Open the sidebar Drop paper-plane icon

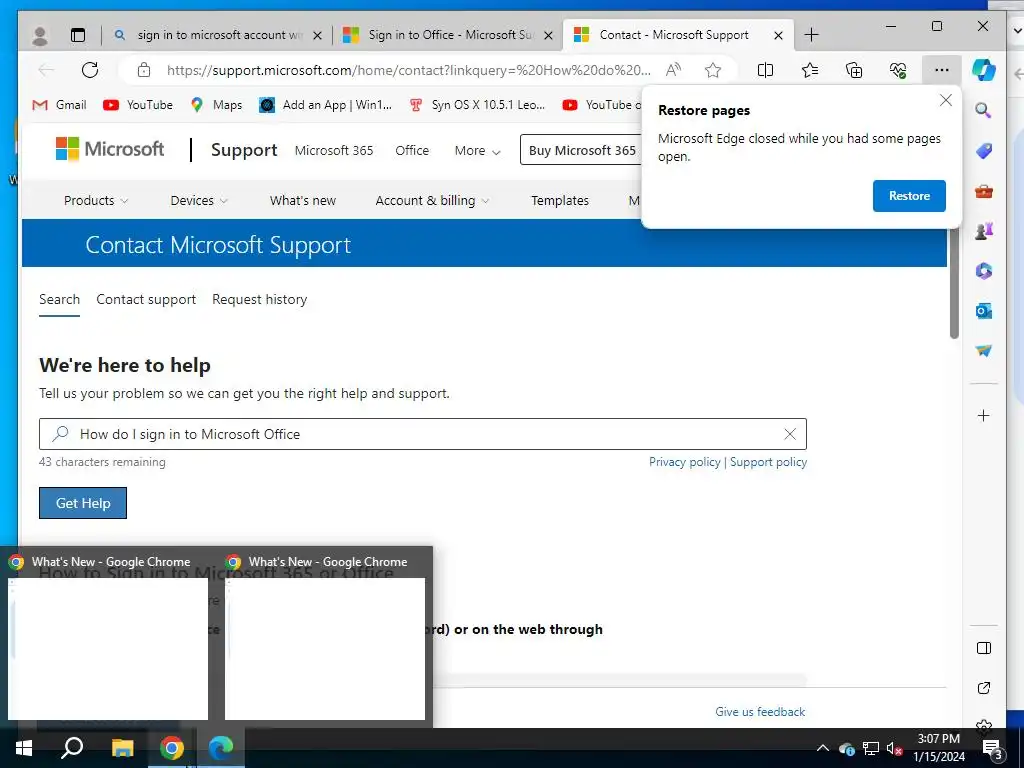(984, 351)
